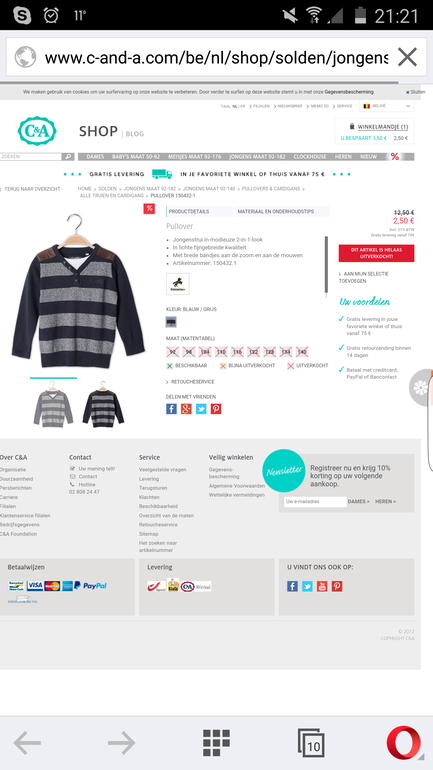Select the blauw/grijs color swatch
433x770 pixels.
click(x=171, y=322)
